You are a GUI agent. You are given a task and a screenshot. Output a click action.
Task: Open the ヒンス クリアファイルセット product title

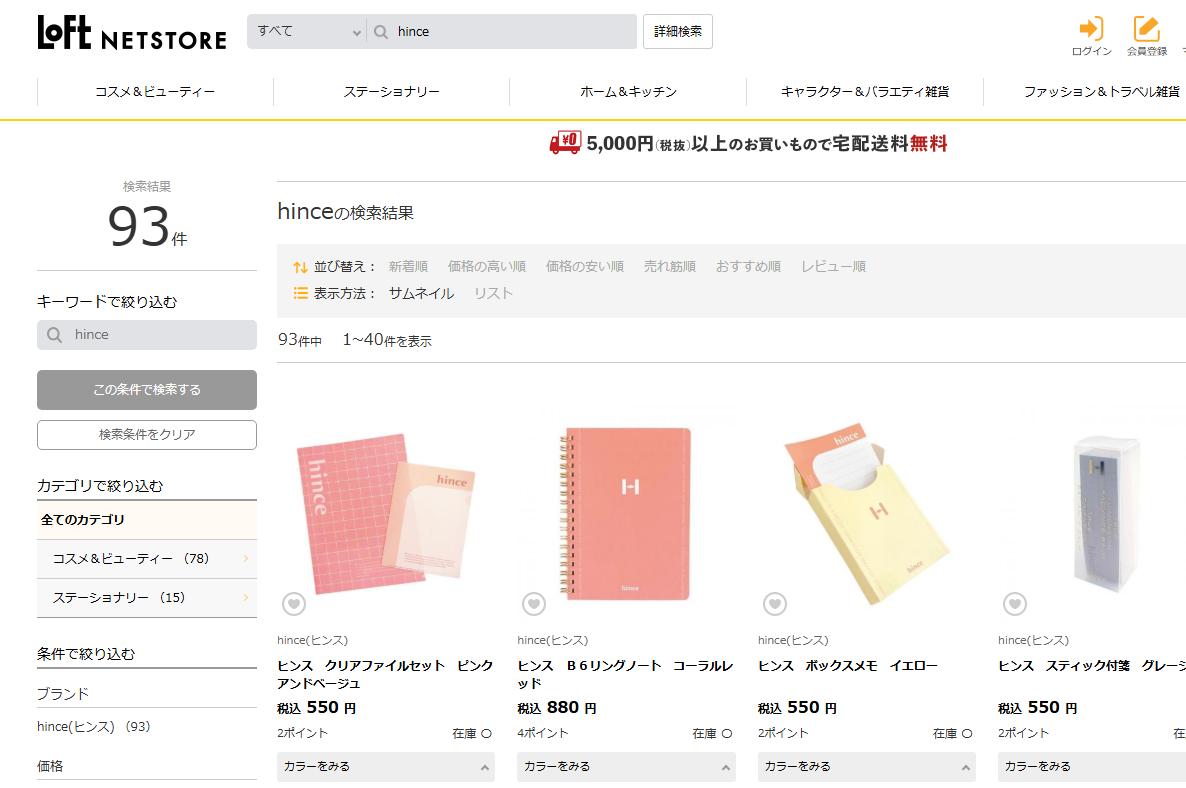(x=385, y=675)
